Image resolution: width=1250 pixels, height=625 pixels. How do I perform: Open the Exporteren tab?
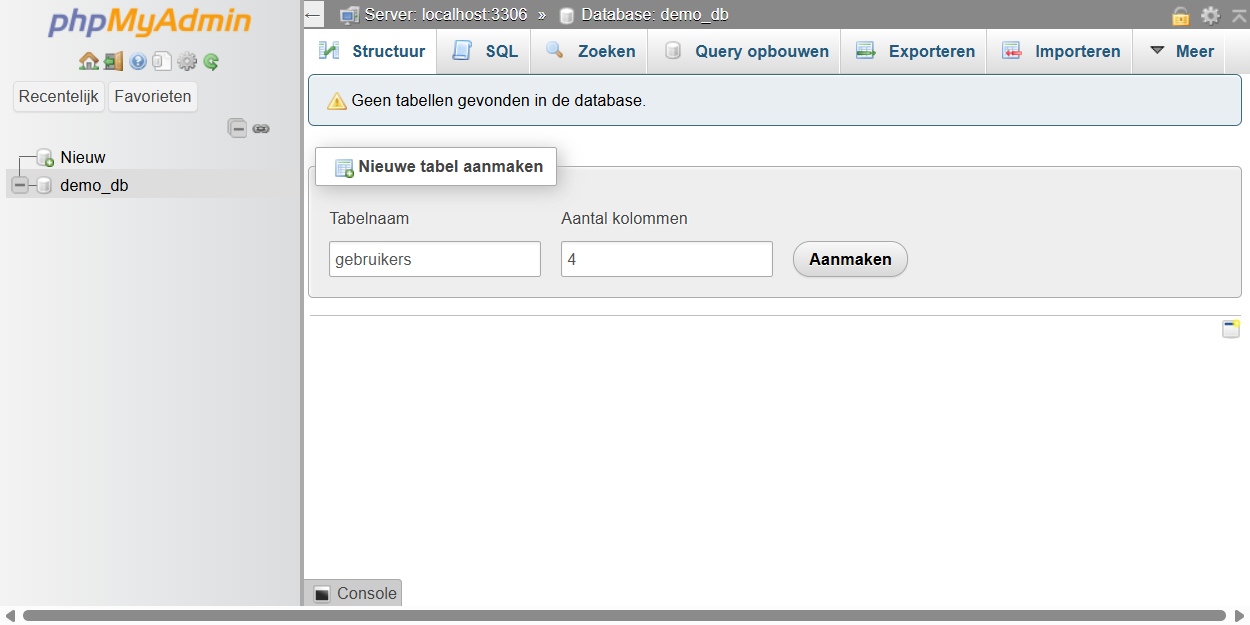tap(915, 51)
